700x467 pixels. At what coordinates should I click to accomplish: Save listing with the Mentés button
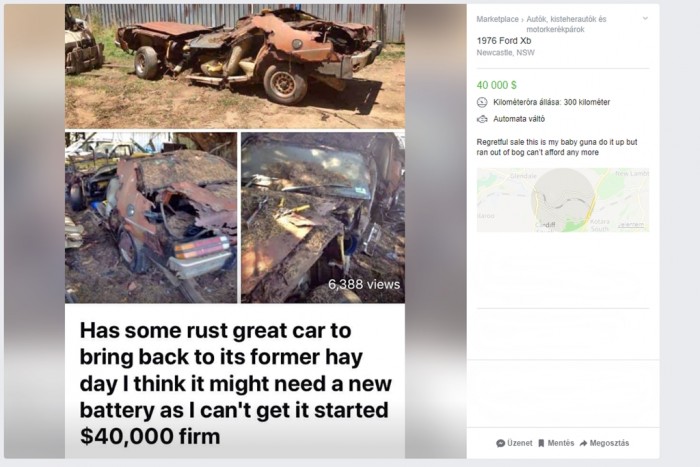(x=556, y=443)
